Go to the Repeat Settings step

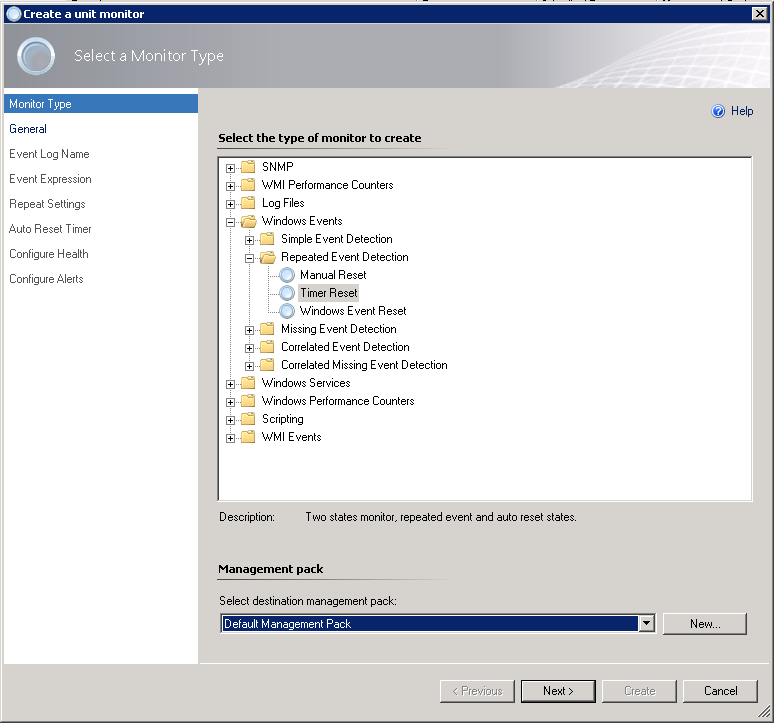tap(47, 204)
